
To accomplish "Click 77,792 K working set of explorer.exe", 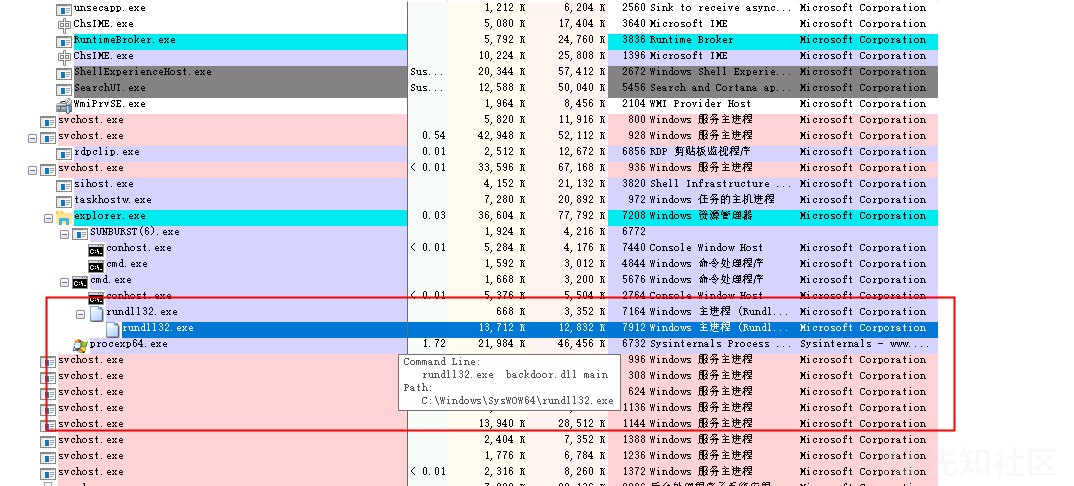I will pos(582,216).
